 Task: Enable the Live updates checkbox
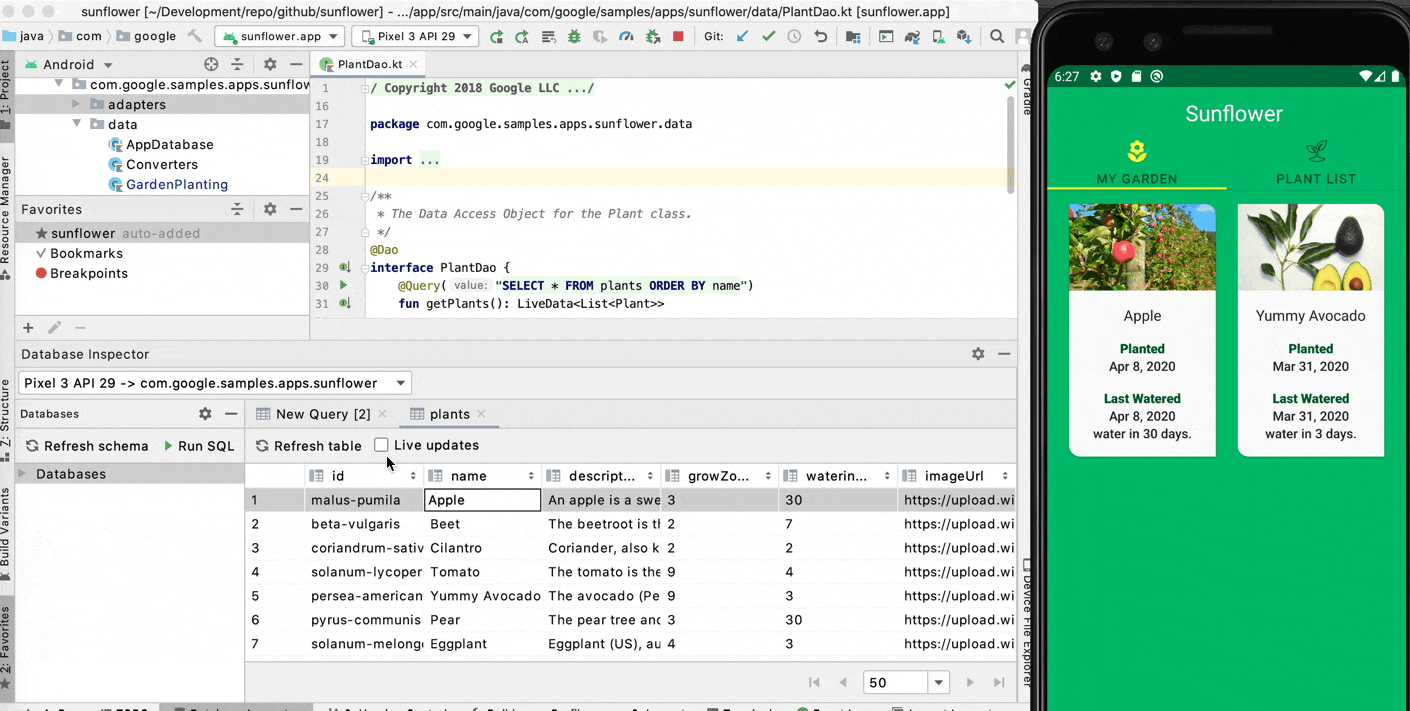pos(381,445)
